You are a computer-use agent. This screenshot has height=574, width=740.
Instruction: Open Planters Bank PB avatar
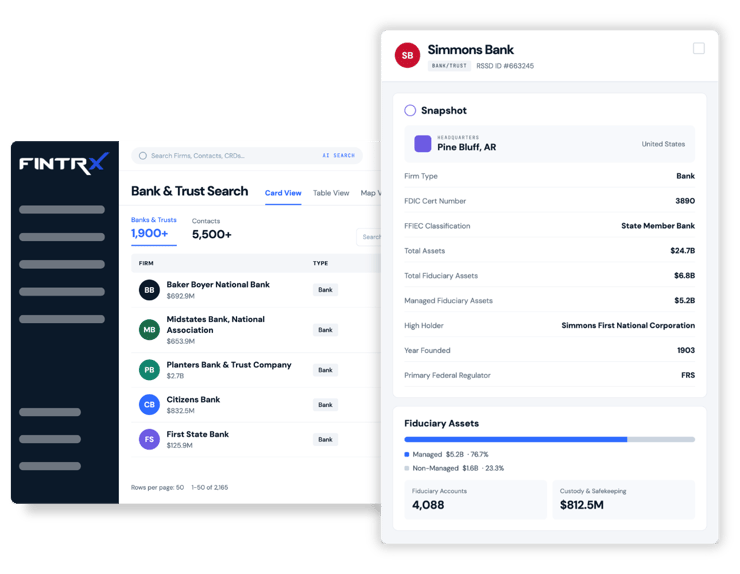[x=149, y=370]
